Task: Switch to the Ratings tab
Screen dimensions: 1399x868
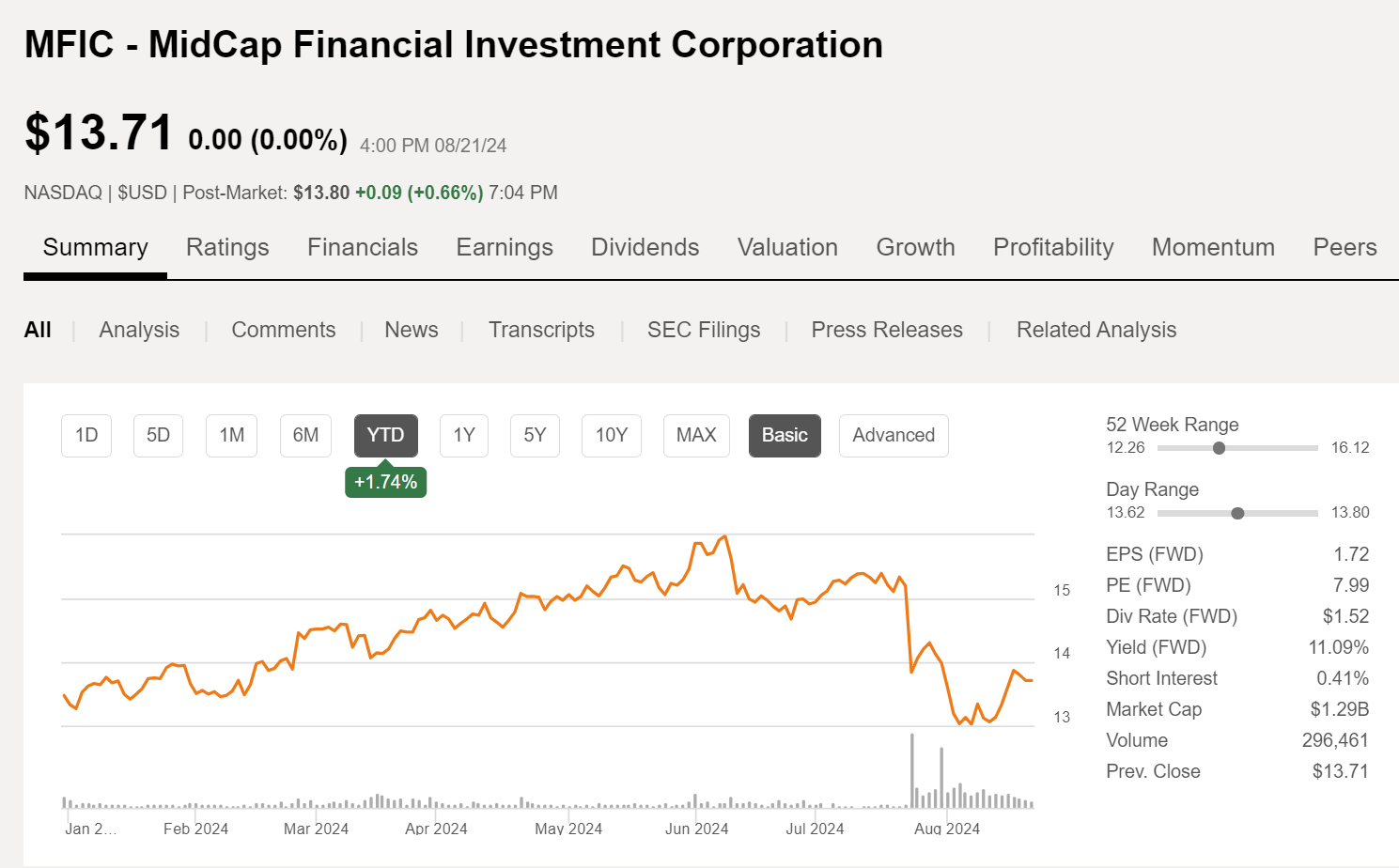Action: click(227, 247)
